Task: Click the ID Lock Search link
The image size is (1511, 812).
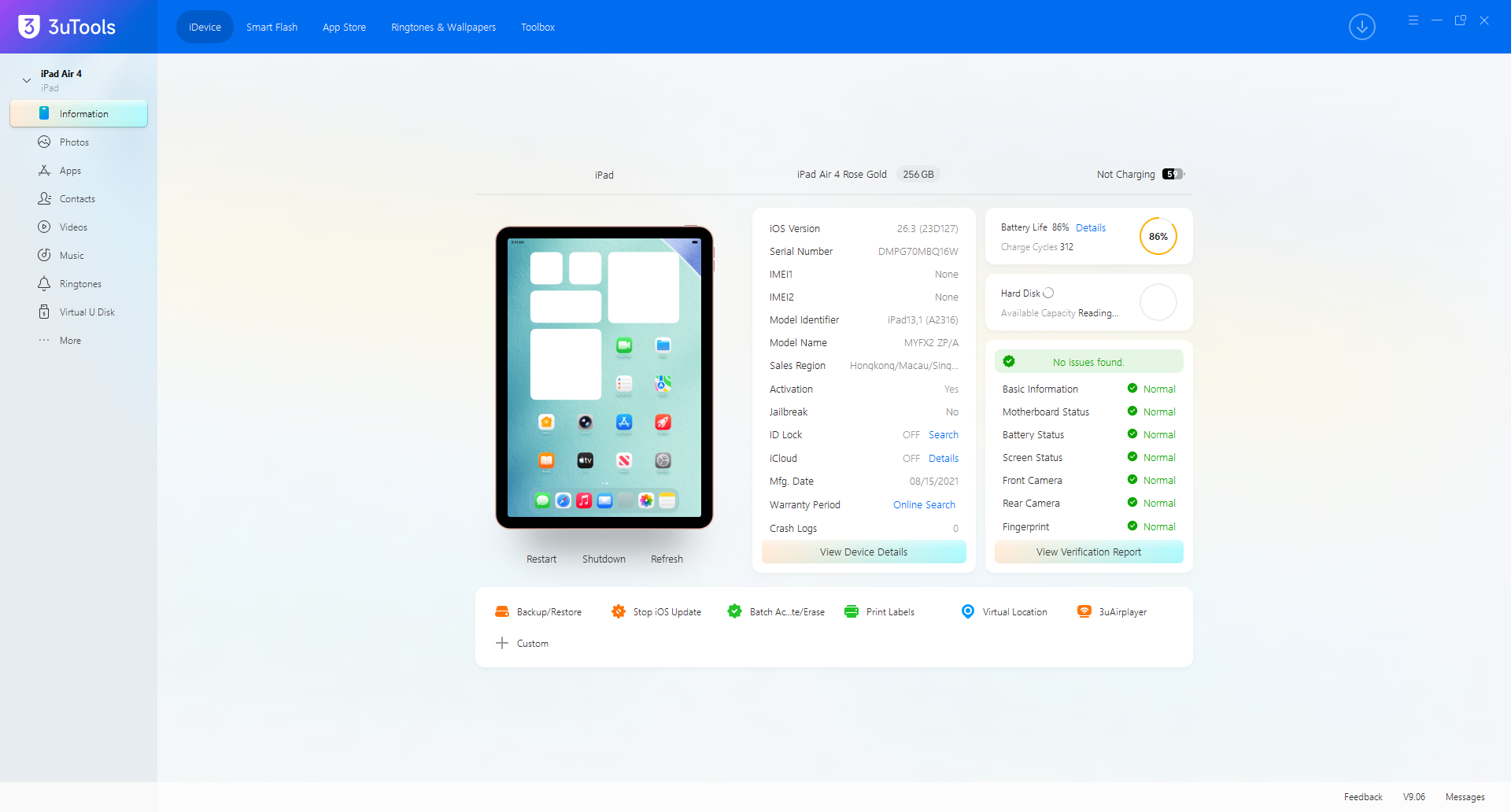Action: click(944, 434)
